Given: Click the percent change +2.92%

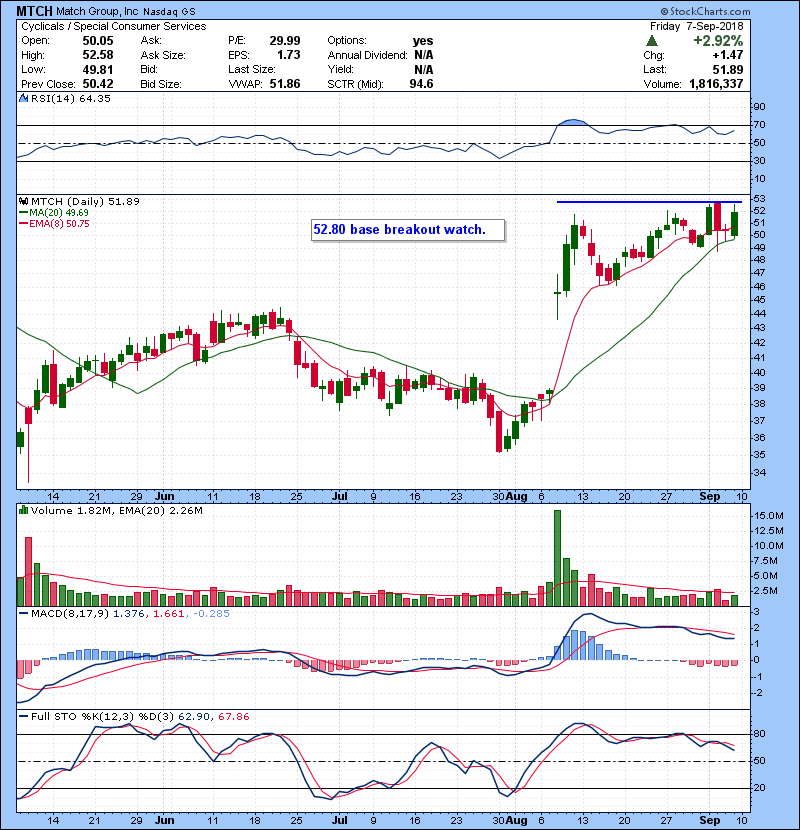Looking at the screenshot, I should point(718,41).
